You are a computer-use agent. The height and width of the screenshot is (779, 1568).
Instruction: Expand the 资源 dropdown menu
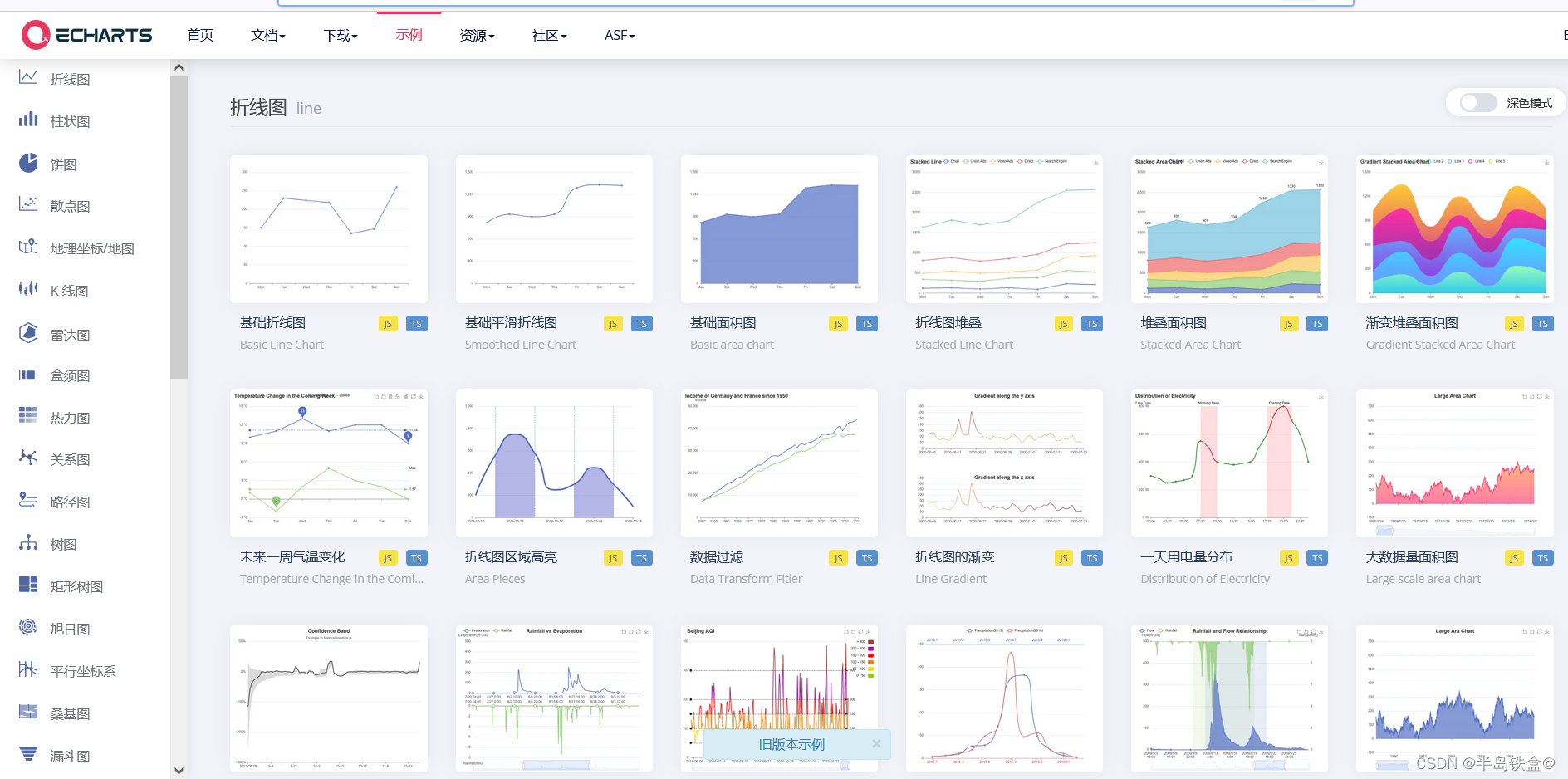478,35
